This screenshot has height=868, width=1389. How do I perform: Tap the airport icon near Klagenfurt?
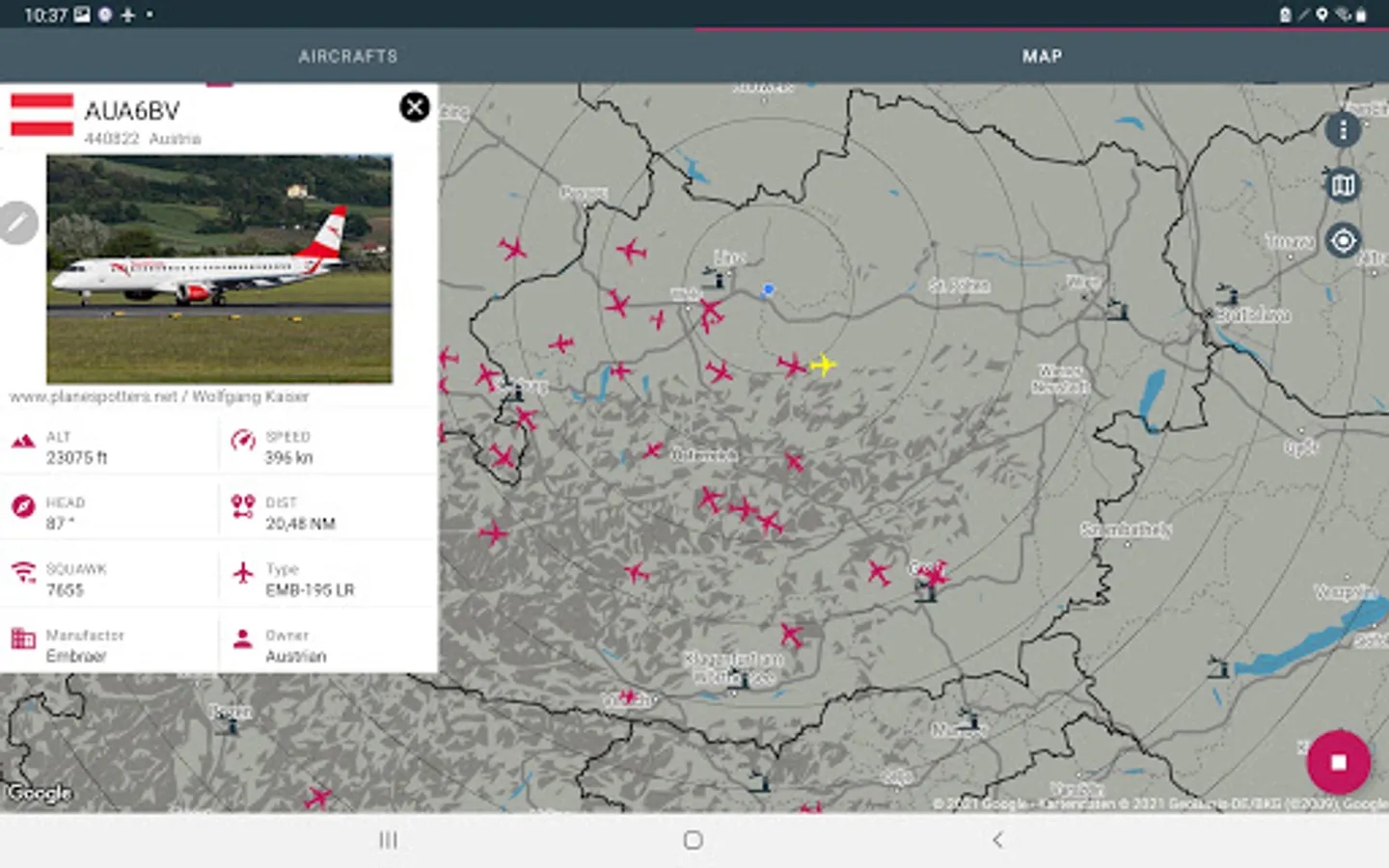(737, 677)
